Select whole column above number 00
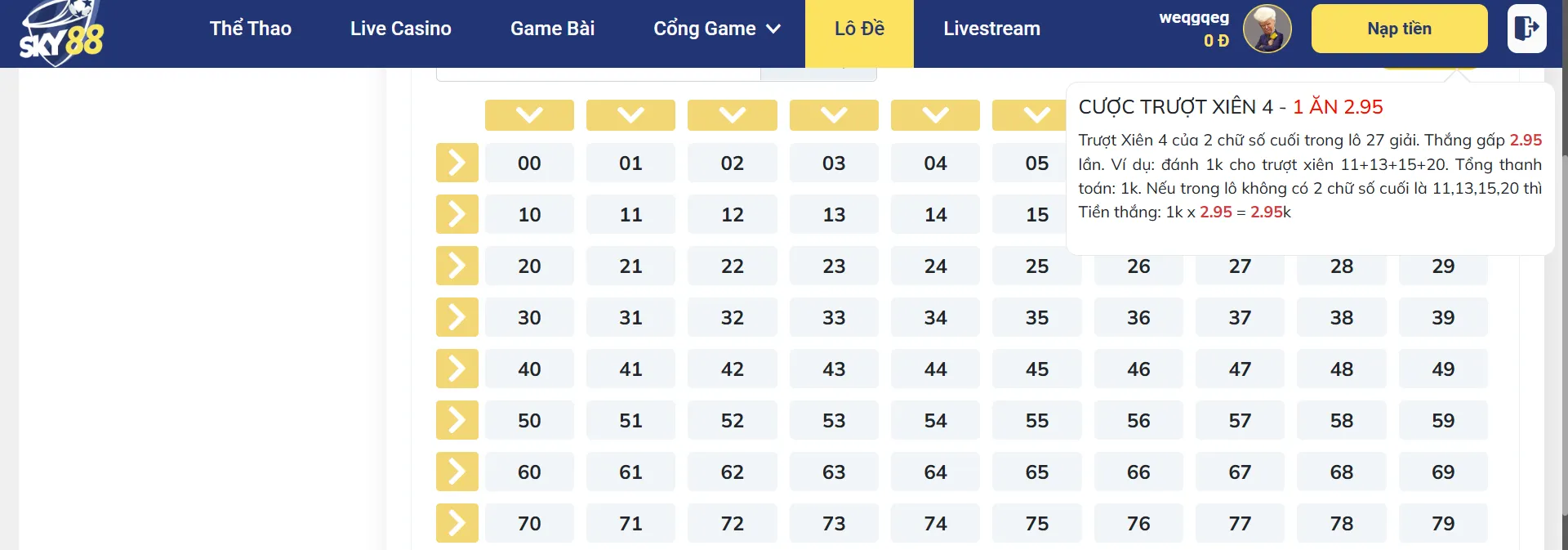Screen dimensions: 1568x550 529,115
